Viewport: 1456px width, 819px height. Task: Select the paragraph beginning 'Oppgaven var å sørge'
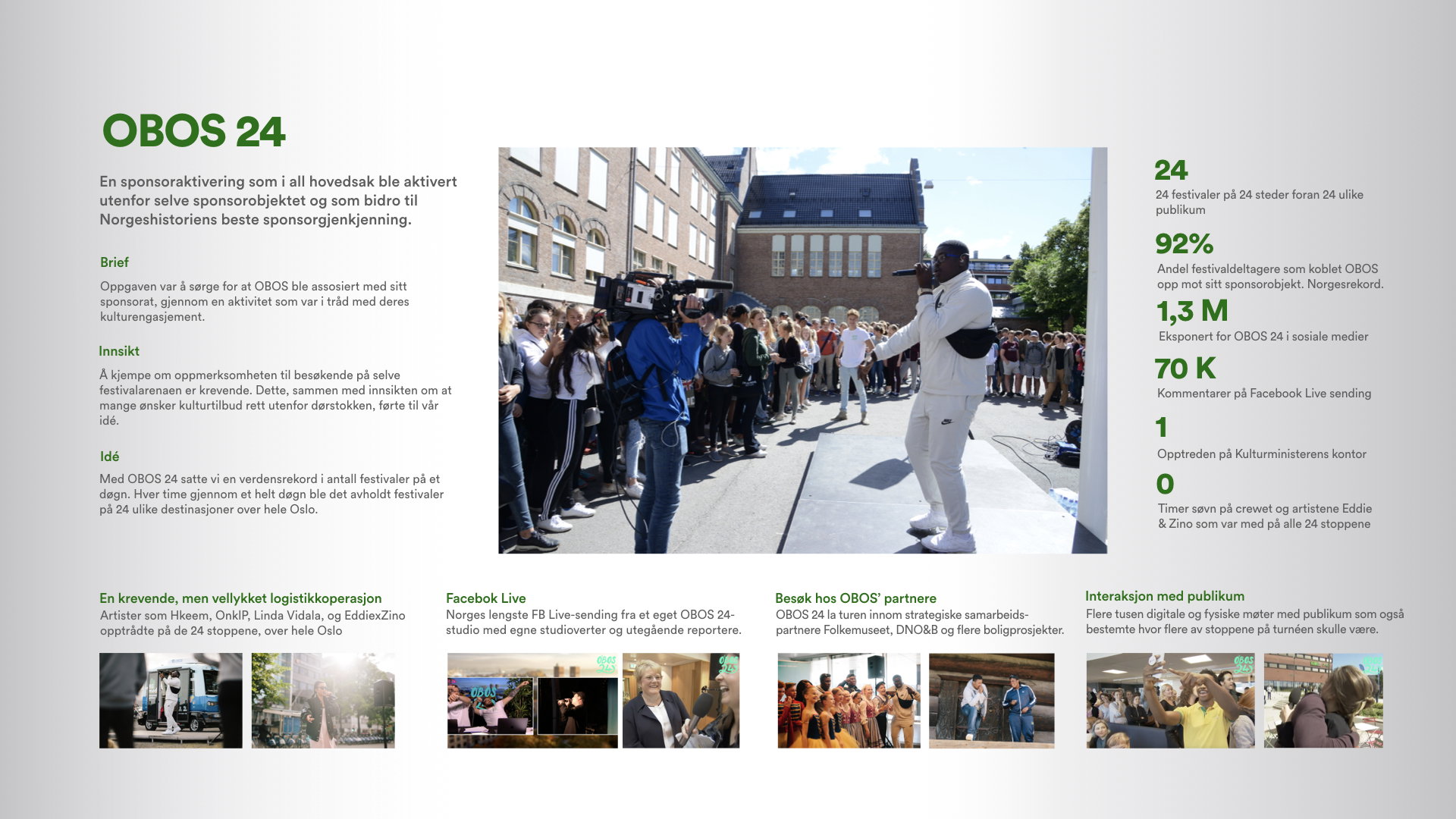click(x=255, y=301)
